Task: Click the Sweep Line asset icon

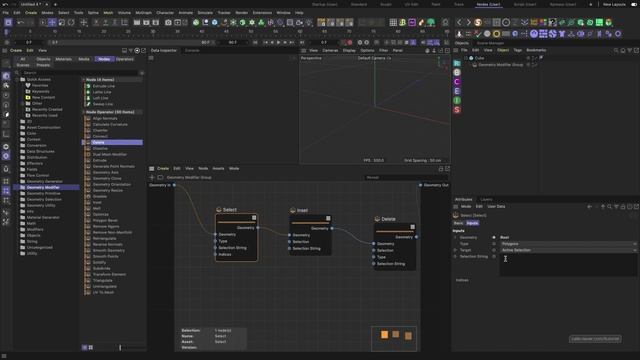Action: [88, 104]
